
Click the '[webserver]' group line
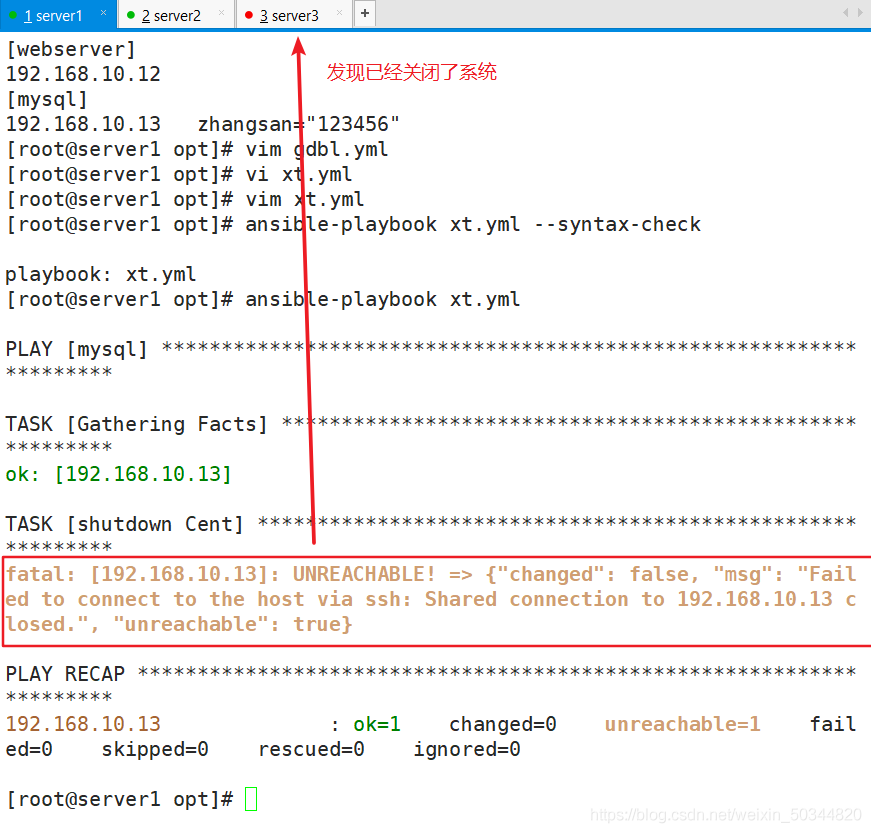71,49
